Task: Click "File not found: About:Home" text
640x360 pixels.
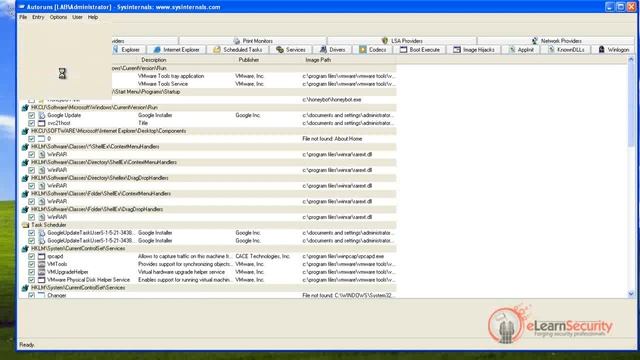Action: click(332, 139)
